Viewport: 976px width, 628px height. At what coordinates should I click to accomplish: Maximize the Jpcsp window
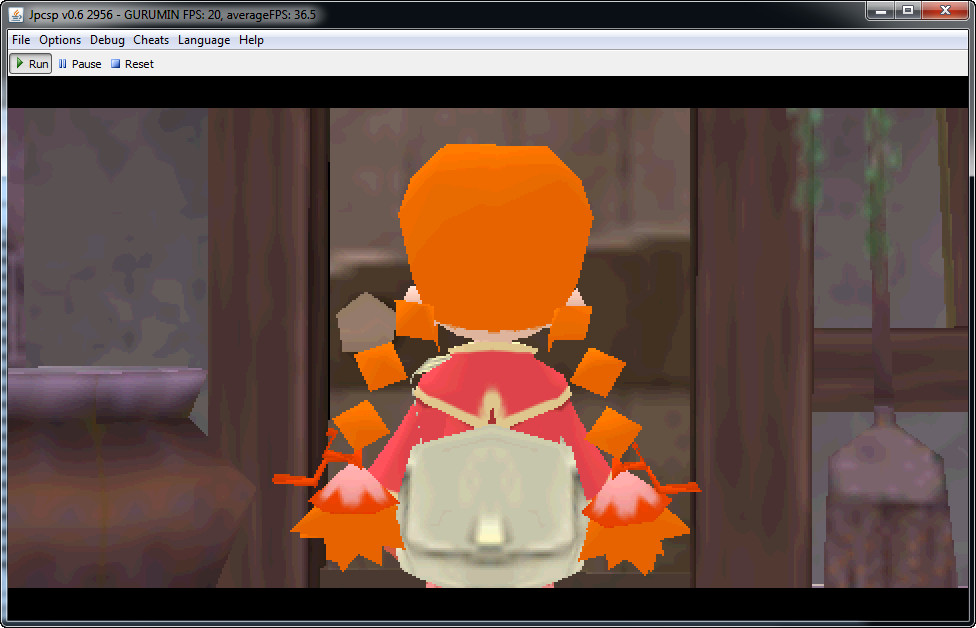pos(908,11)
